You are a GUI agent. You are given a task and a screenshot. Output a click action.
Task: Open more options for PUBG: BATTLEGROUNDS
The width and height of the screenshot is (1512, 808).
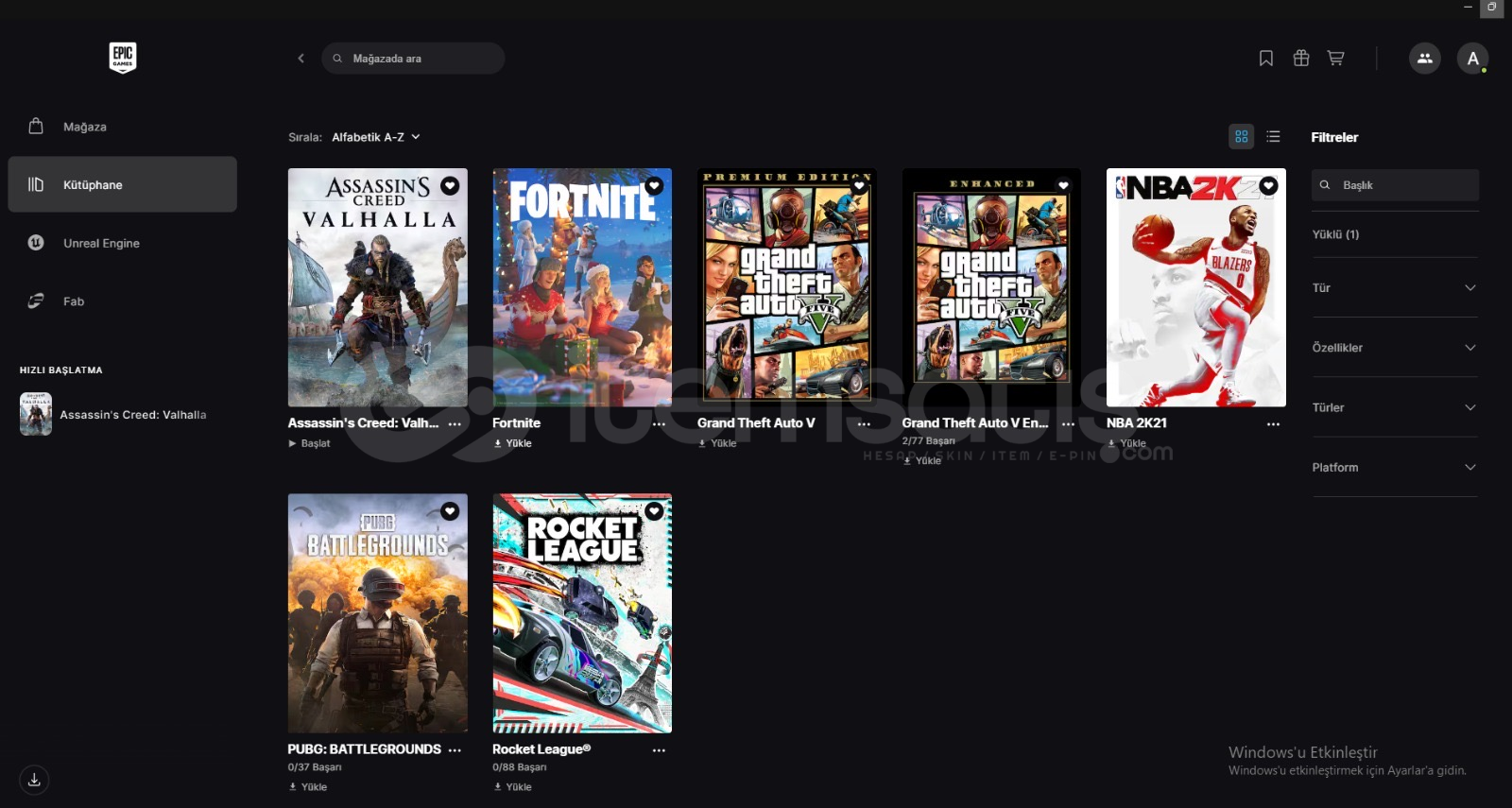coord(455,750)
